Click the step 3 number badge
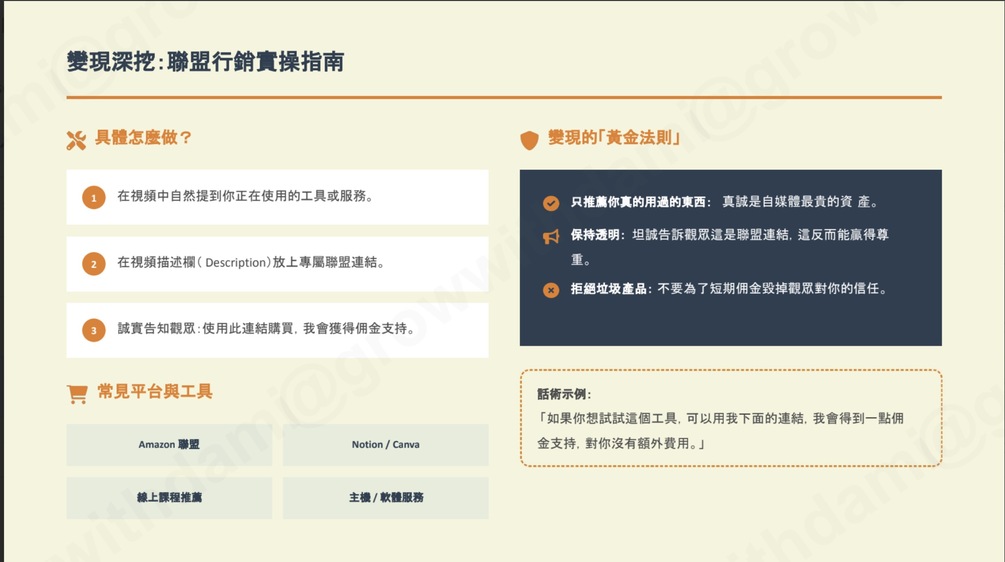Viewport: 1005px width, 562px height. tap(94, 330)
